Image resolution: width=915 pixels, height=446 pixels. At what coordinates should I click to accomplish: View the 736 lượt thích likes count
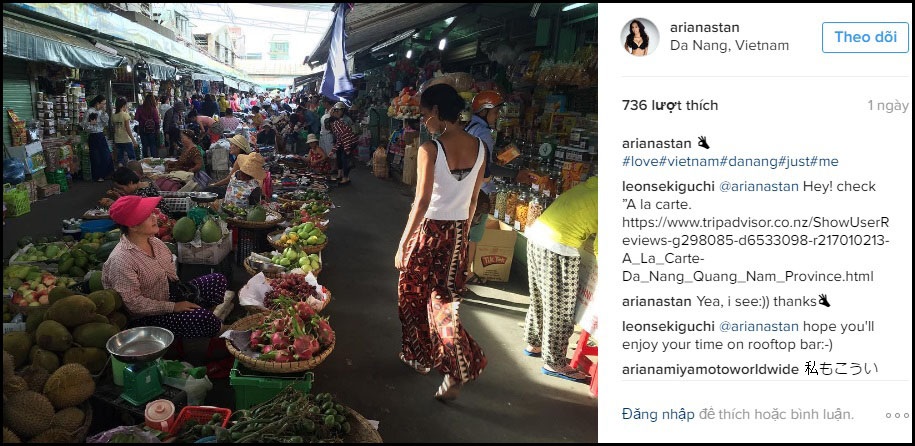[x=670, y=106]
